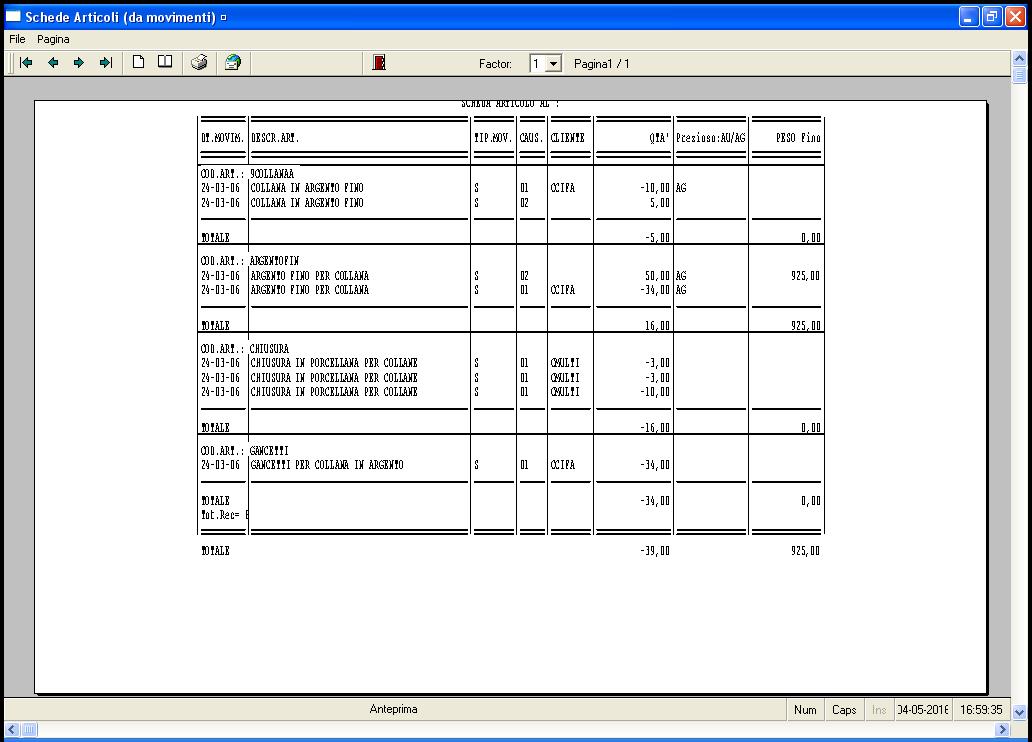Click the vertical scrollbar thumb

coord(1019,76)
